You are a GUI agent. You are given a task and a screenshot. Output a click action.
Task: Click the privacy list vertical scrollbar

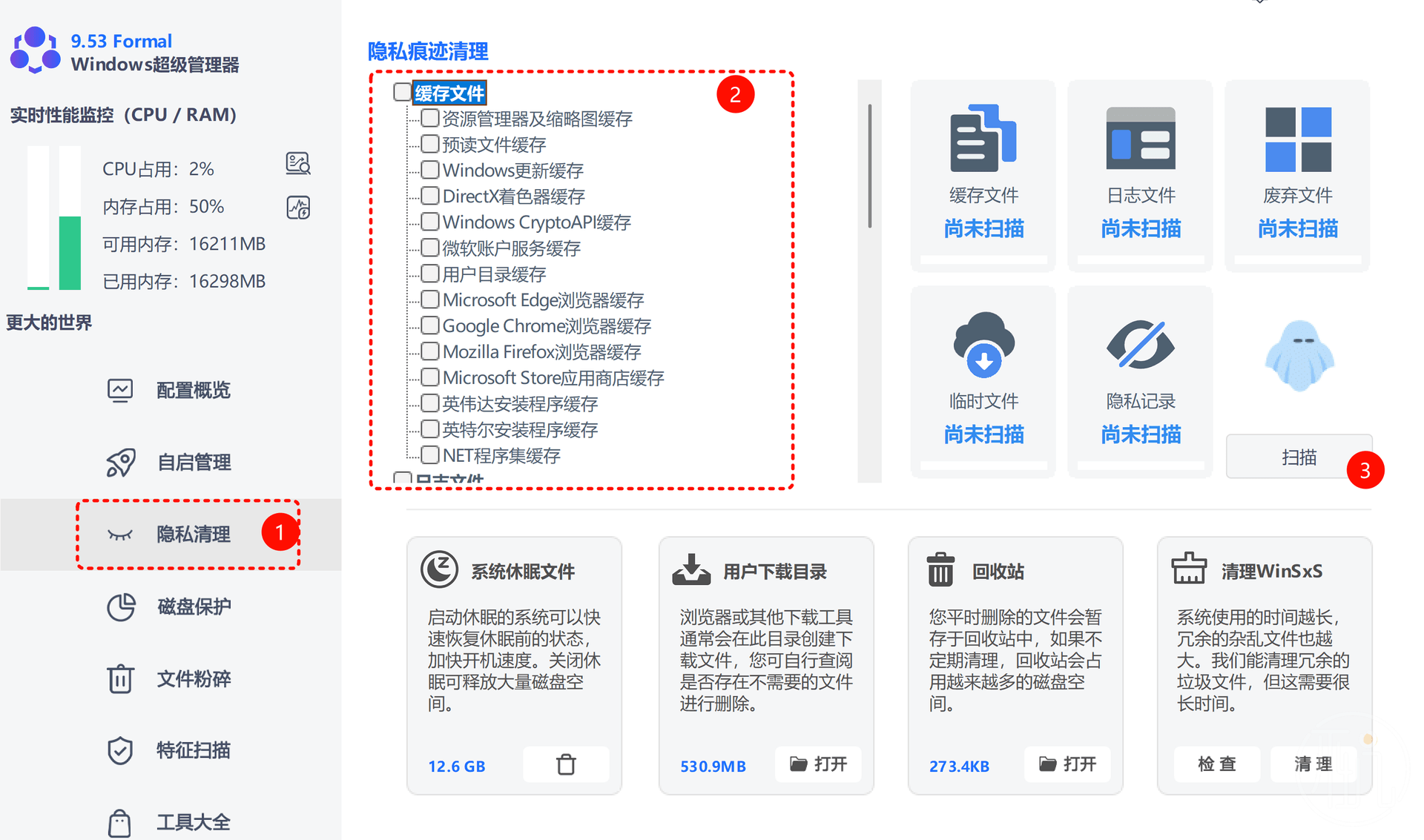[x=869, y=167]
